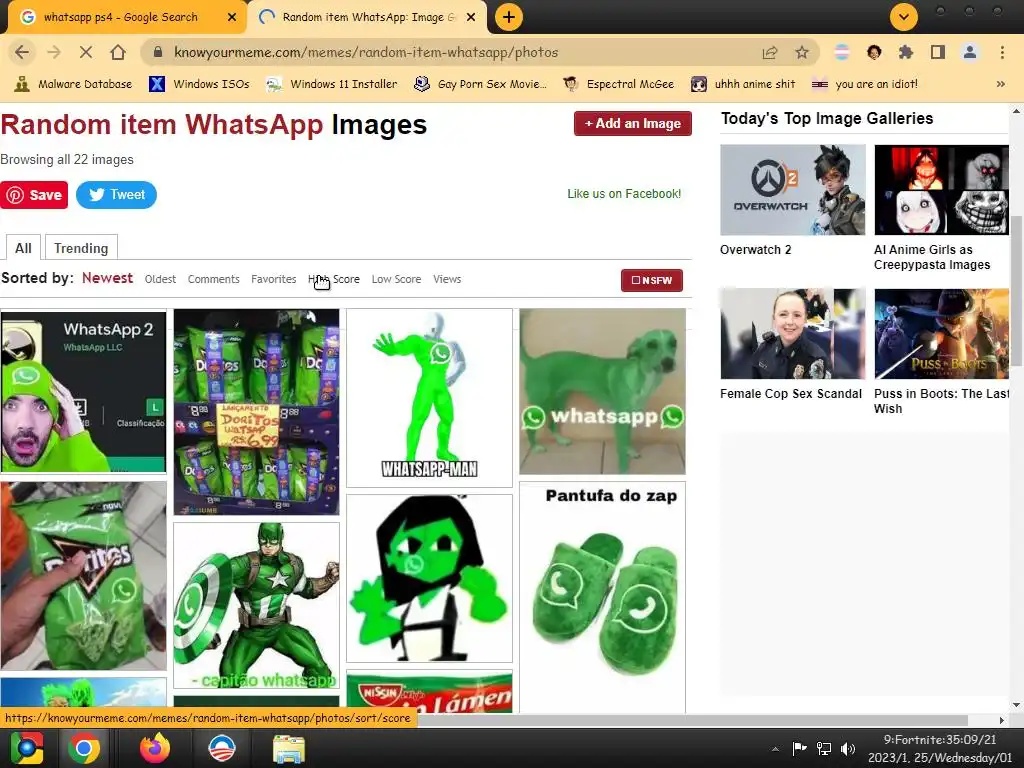Sort images by Low Score
The width and height of the screenshot is (1024, 768).
click(x=396, y=279)
